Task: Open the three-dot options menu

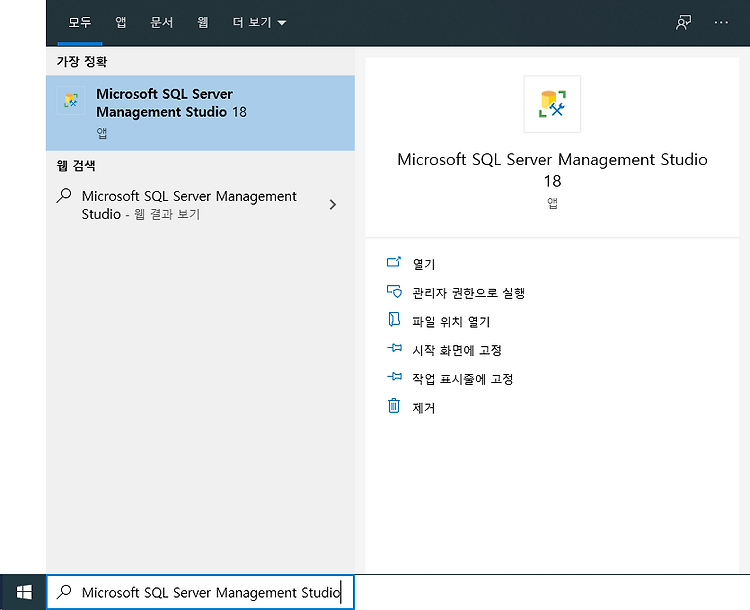Action: pos(721,22)
